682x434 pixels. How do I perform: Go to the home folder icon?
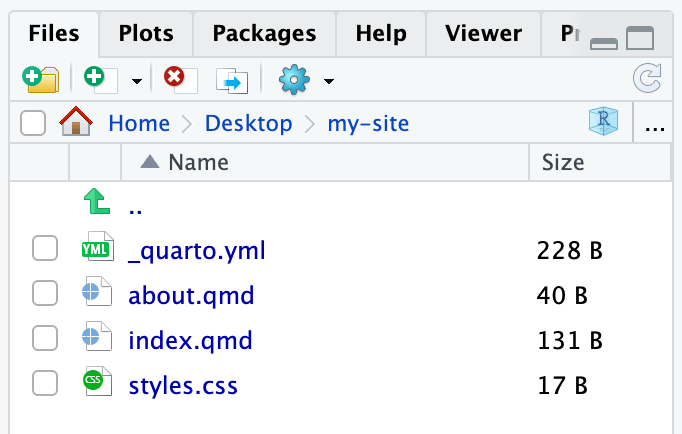pyautogui.click(x=76, y=123)
